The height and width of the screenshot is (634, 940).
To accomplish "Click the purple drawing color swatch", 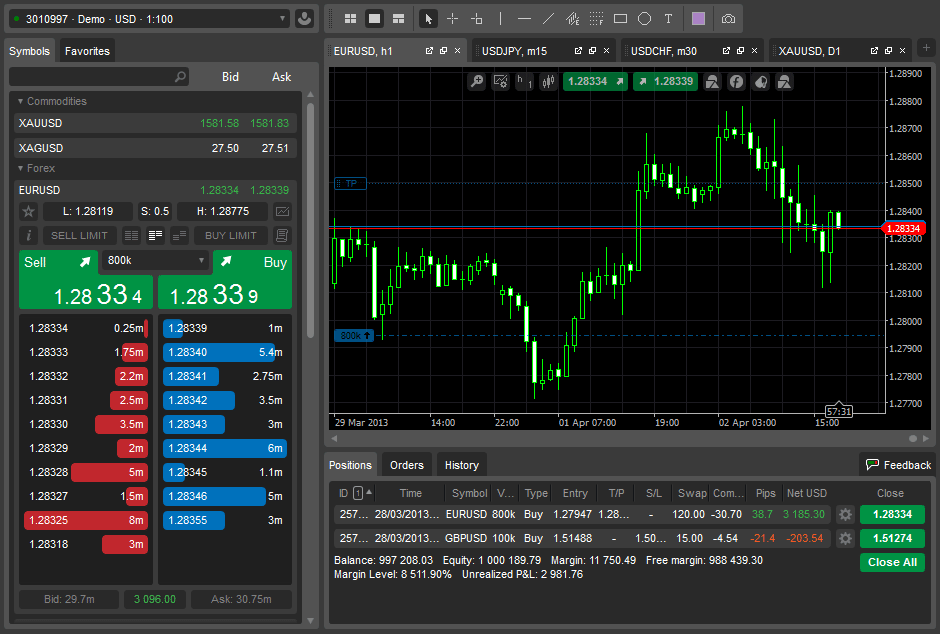I will point(698,19).
